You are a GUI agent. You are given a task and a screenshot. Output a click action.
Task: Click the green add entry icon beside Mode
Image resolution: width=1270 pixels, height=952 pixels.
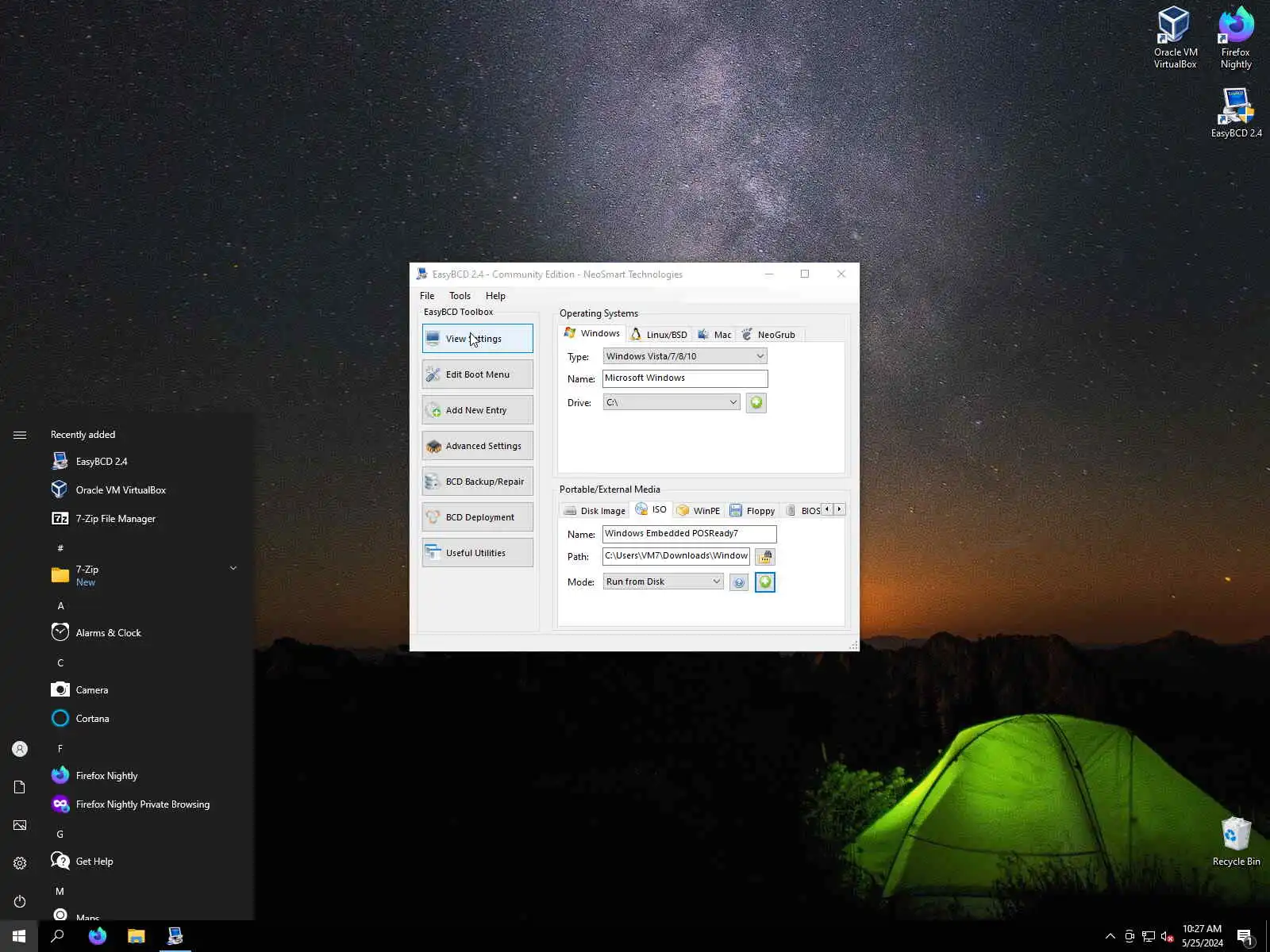pyautogui.click(x=765, y=582)
